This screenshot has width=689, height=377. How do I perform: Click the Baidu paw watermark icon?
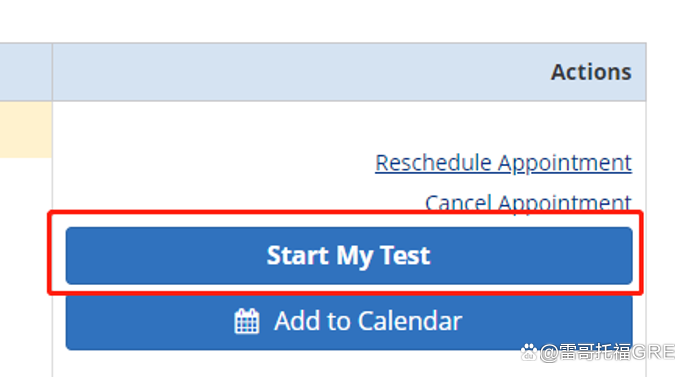pos(529,352)
